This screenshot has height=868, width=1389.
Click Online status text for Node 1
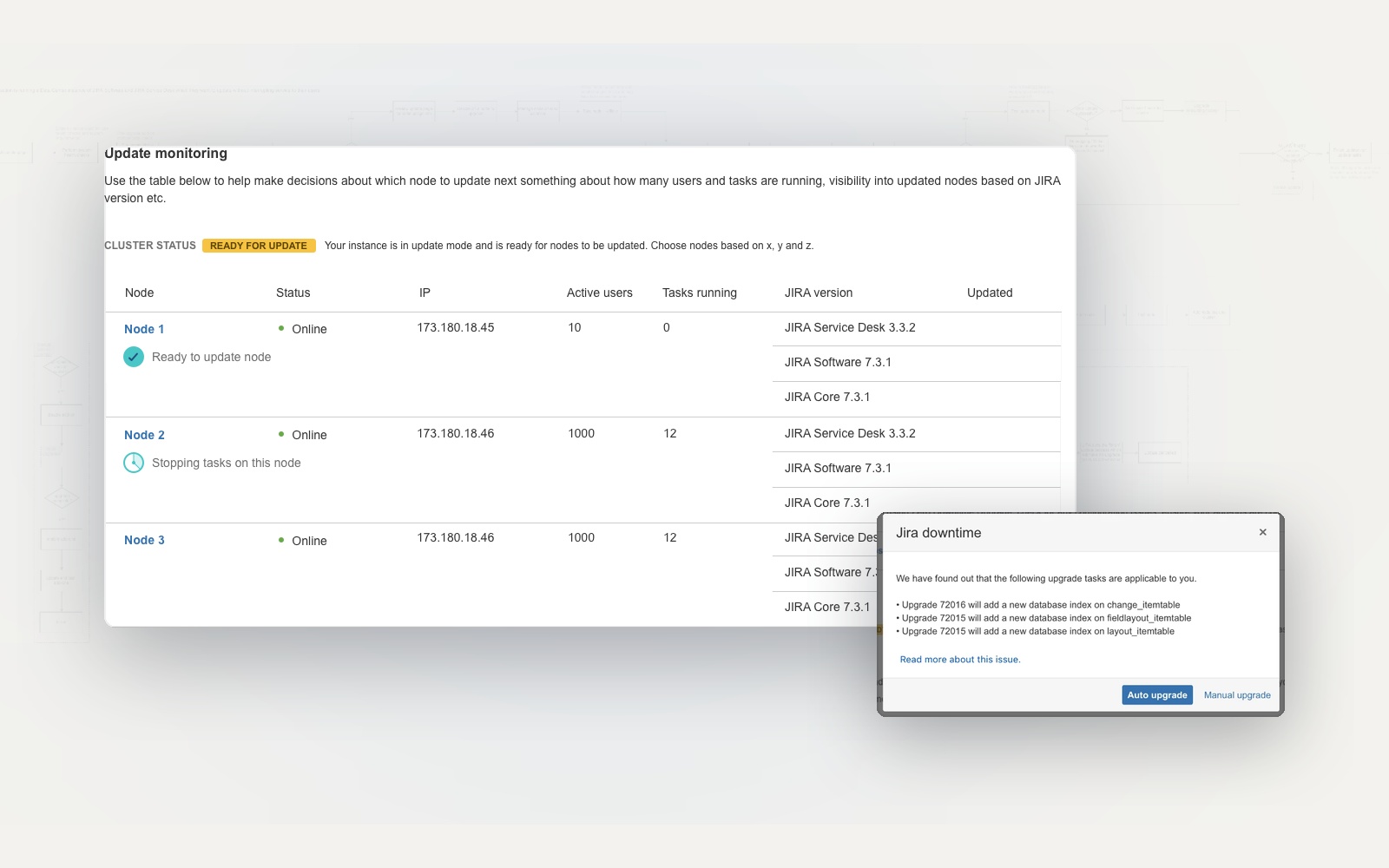pyautogui.click(x=309, y=329)
